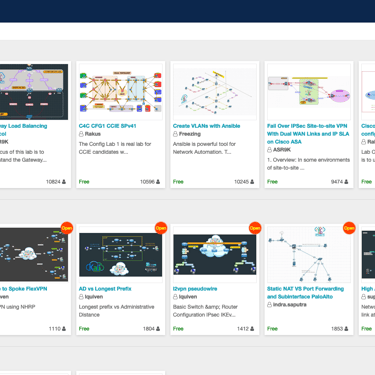View the l2vpn pseudowire topology thumbnail
This screenshot has height=375, width=375.
215,255
